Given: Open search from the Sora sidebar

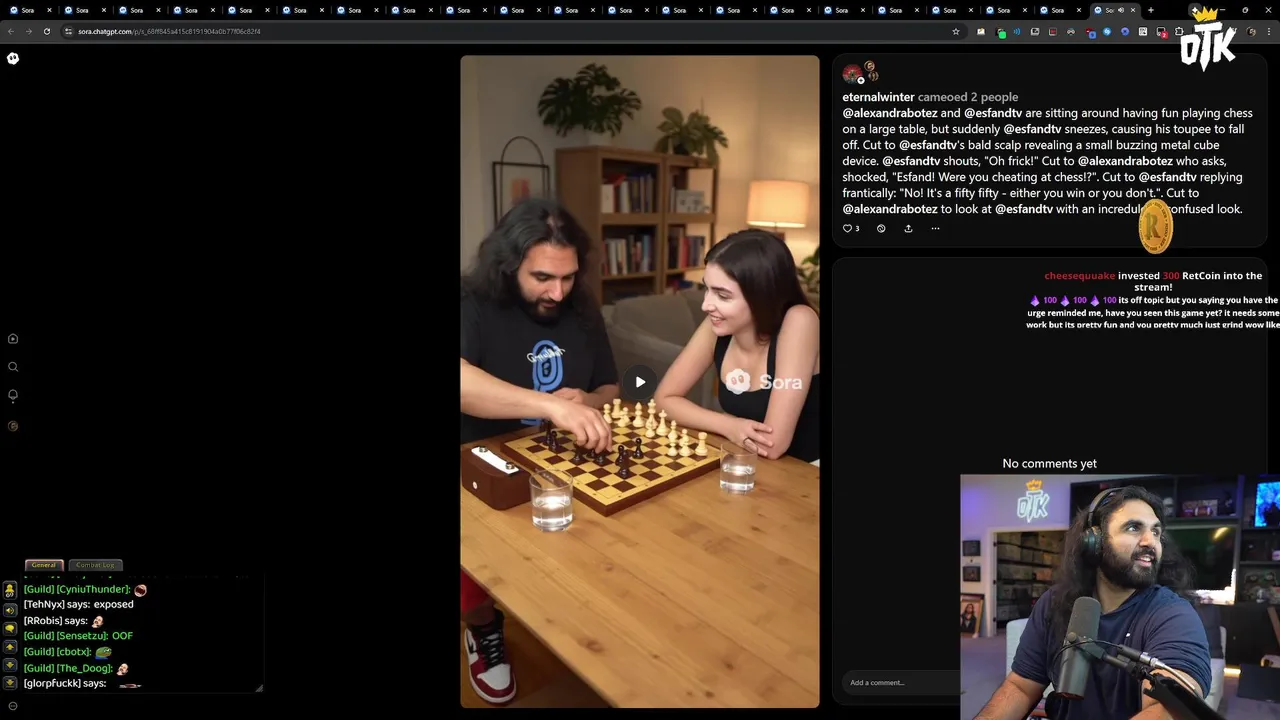Looking at the screenshot, I should tap(13, 367).
